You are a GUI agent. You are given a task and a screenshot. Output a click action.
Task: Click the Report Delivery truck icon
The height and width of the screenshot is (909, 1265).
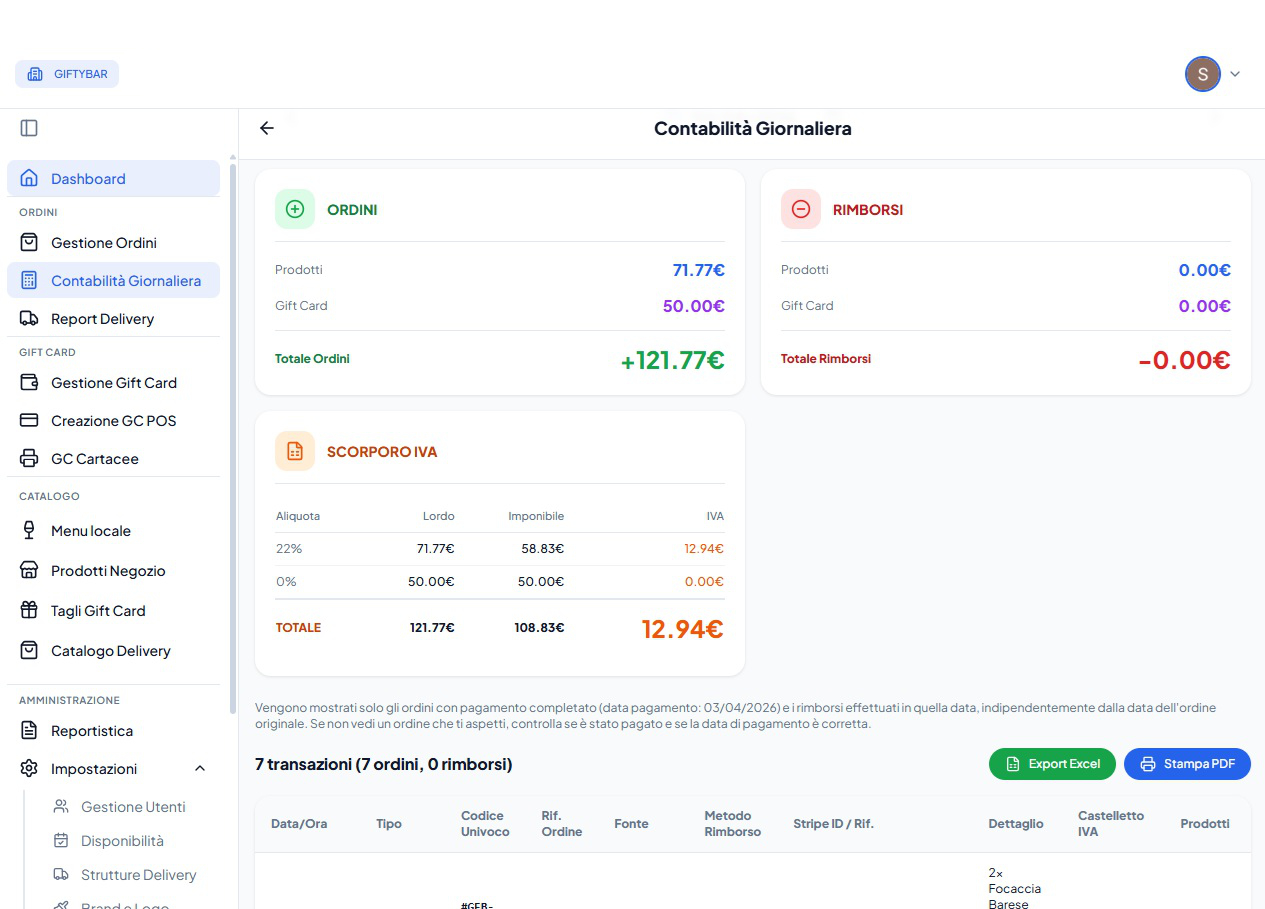30,318
